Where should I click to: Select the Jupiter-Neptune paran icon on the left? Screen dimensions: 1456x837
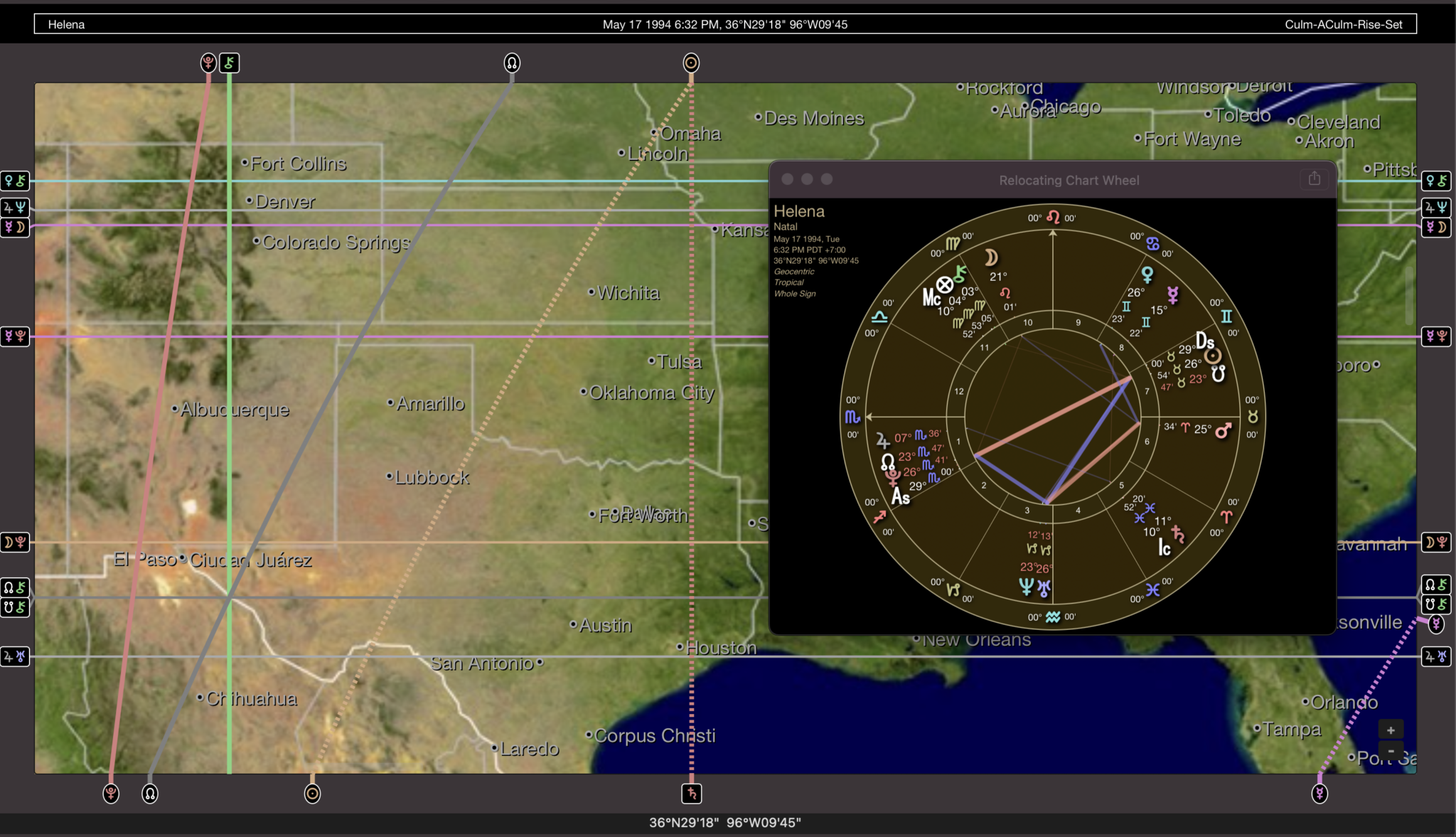click(15, 208)
